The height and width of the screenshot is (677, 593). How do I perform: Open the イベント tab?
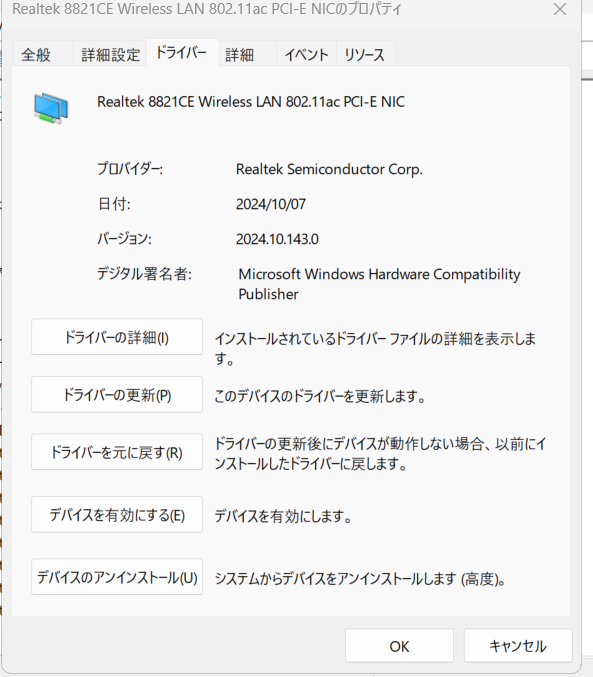[306, 55]
